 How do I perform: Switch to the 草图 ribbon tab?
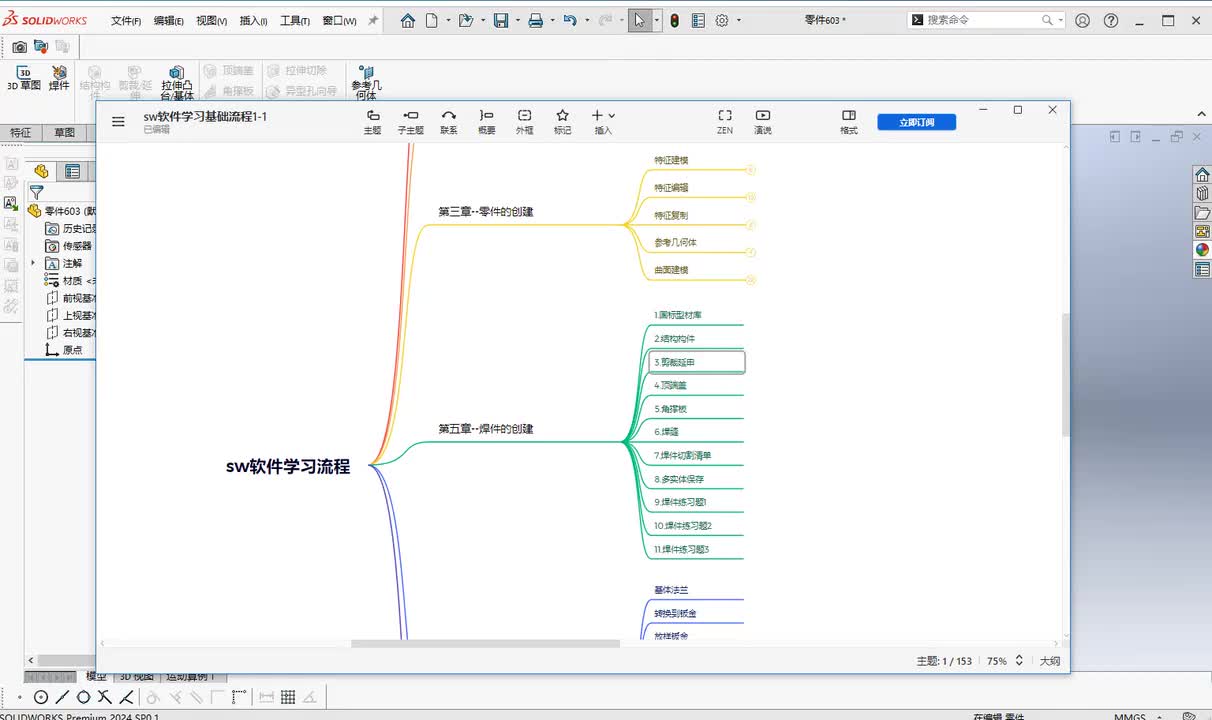pos(64,133)
